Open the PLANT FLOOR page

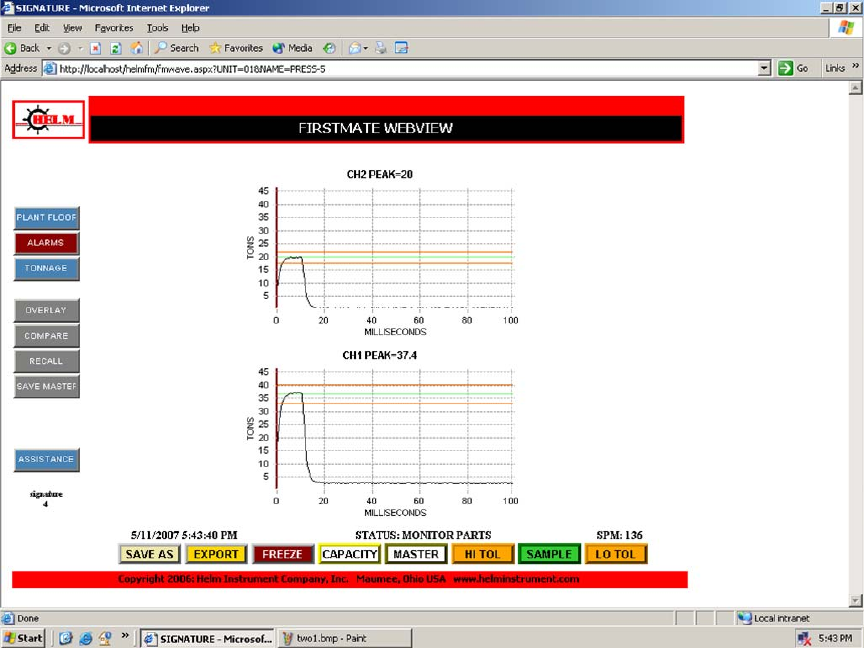46,218
